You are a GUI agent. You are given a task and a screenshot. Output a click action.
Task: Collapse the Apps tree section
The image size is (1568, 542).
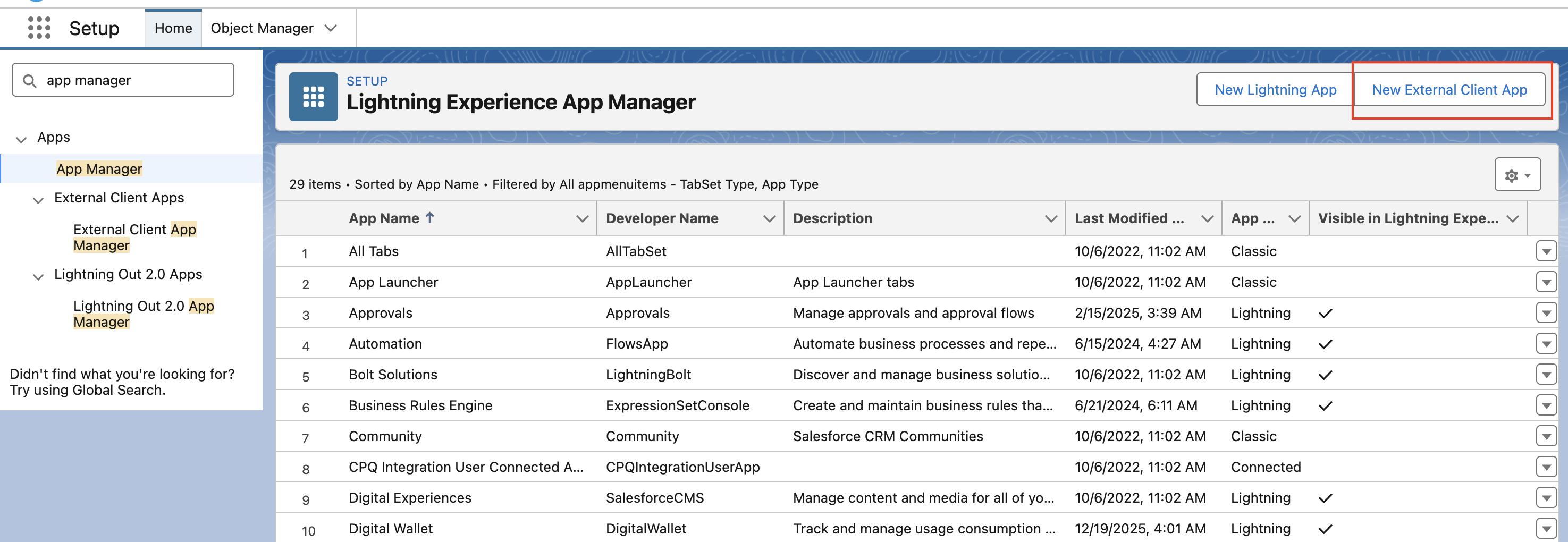[21, 139]
